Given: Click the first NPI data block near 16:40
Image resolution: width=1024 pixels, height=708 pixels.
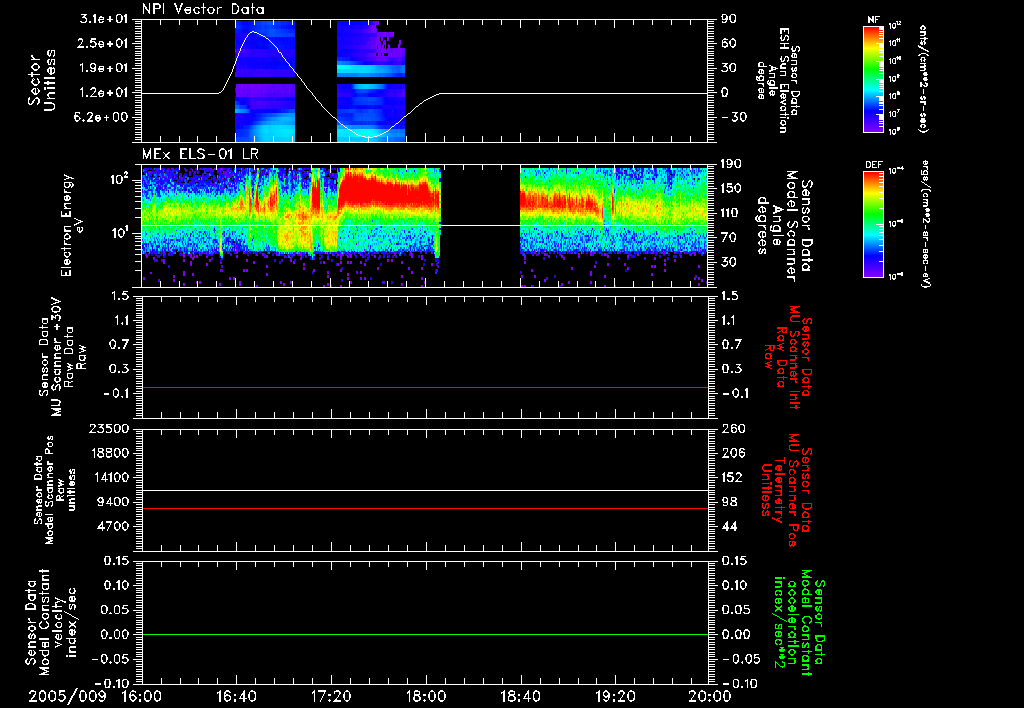Looking at the screenshot, I should [264, 80].
